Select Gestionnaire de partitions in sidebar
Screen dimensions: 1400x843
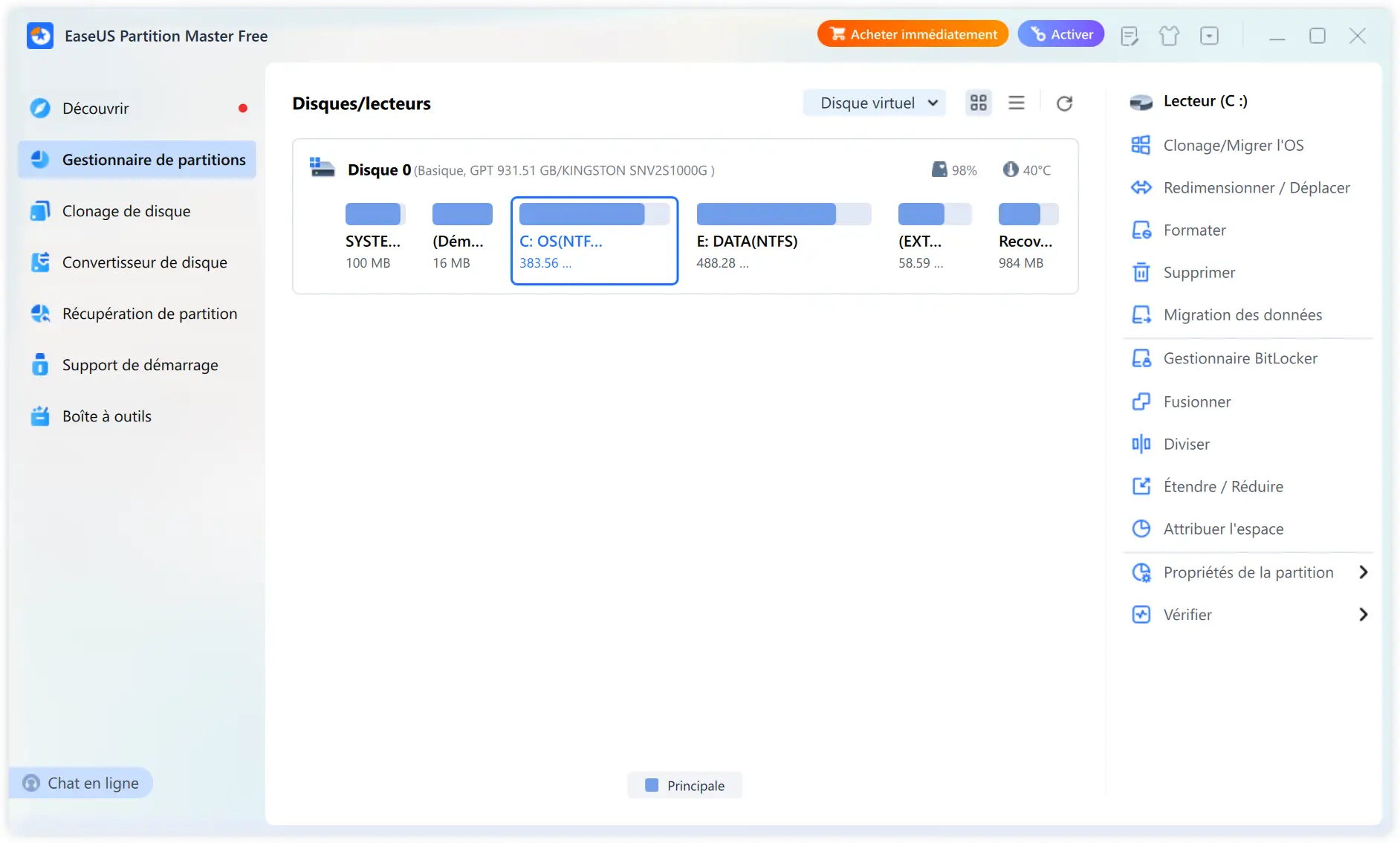click(137, 160)
